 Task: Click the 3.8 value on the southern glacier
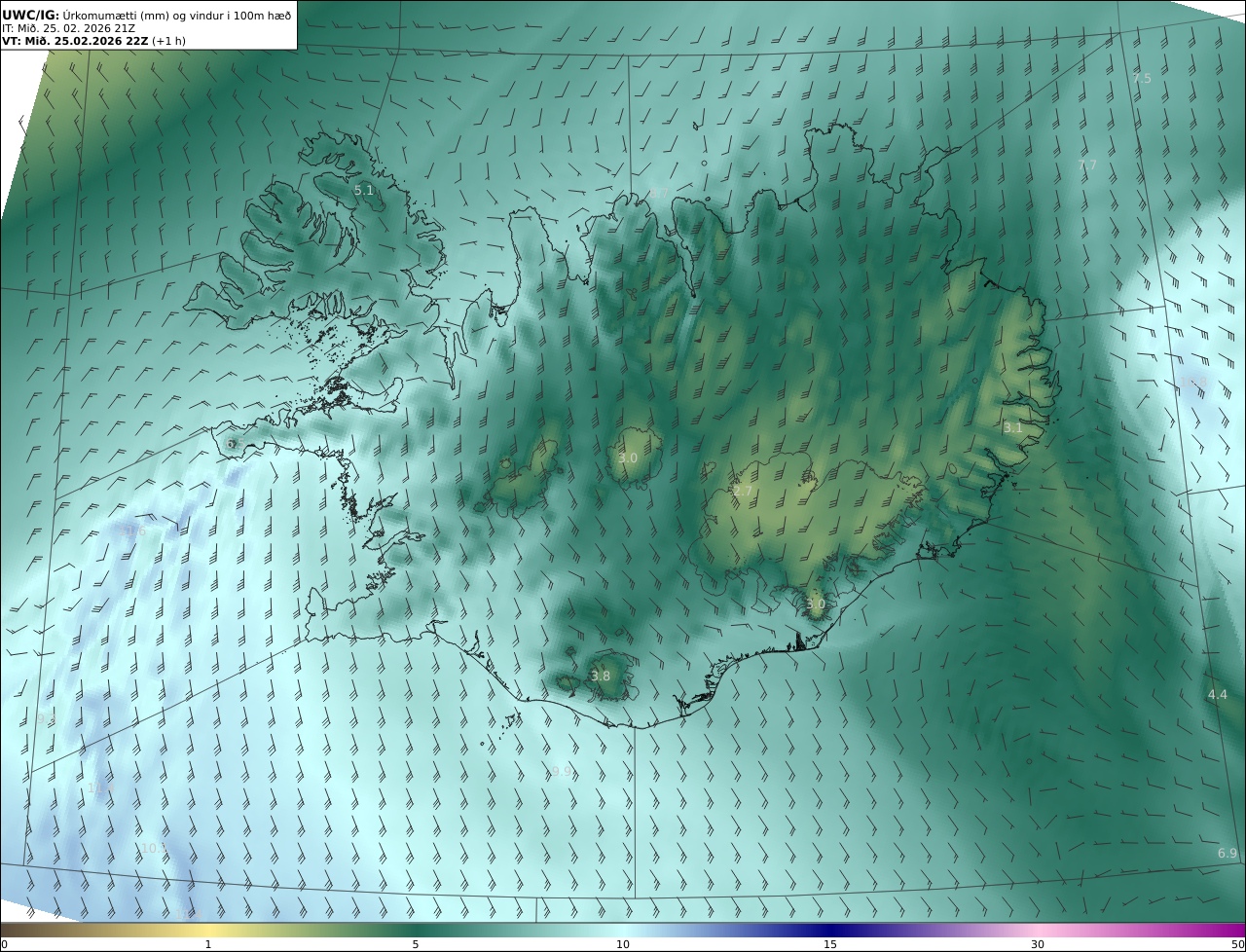[601, 676]
